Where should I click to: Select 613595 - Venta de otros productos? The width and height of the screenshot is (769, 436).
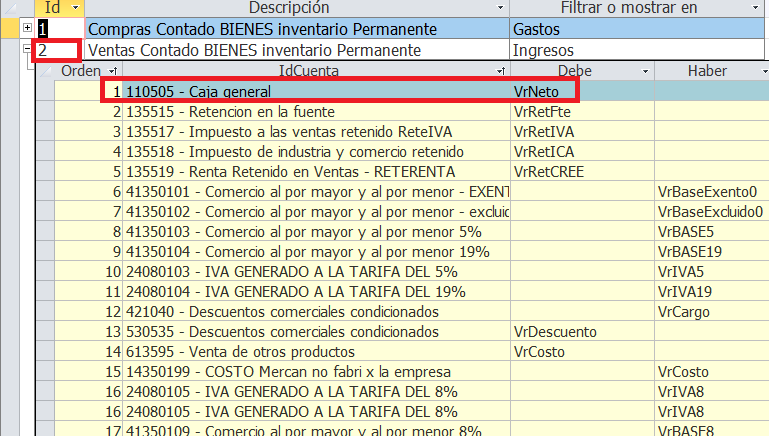pos(316,352)
